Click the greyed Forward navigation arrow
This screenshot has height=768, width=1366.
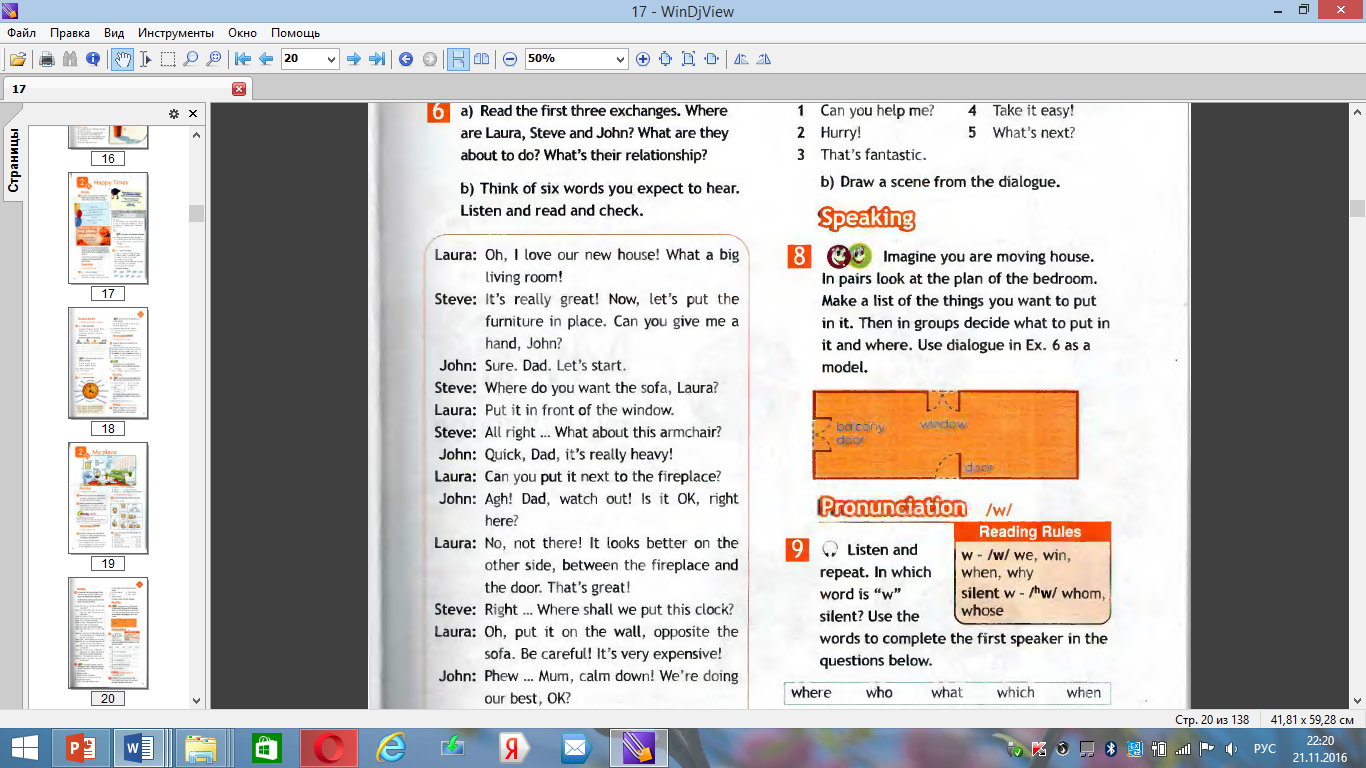[x=430, y=59]
